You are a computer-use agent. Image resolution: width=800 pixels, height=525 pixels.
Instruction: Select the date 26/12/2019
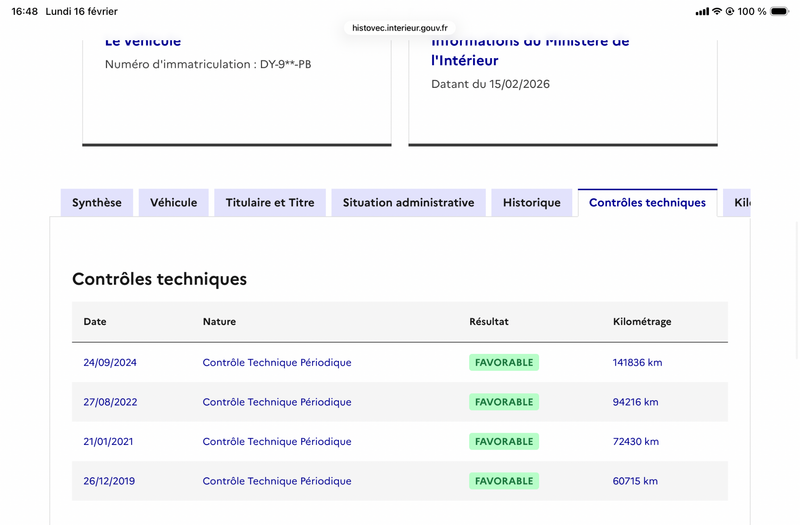(109, 481)
